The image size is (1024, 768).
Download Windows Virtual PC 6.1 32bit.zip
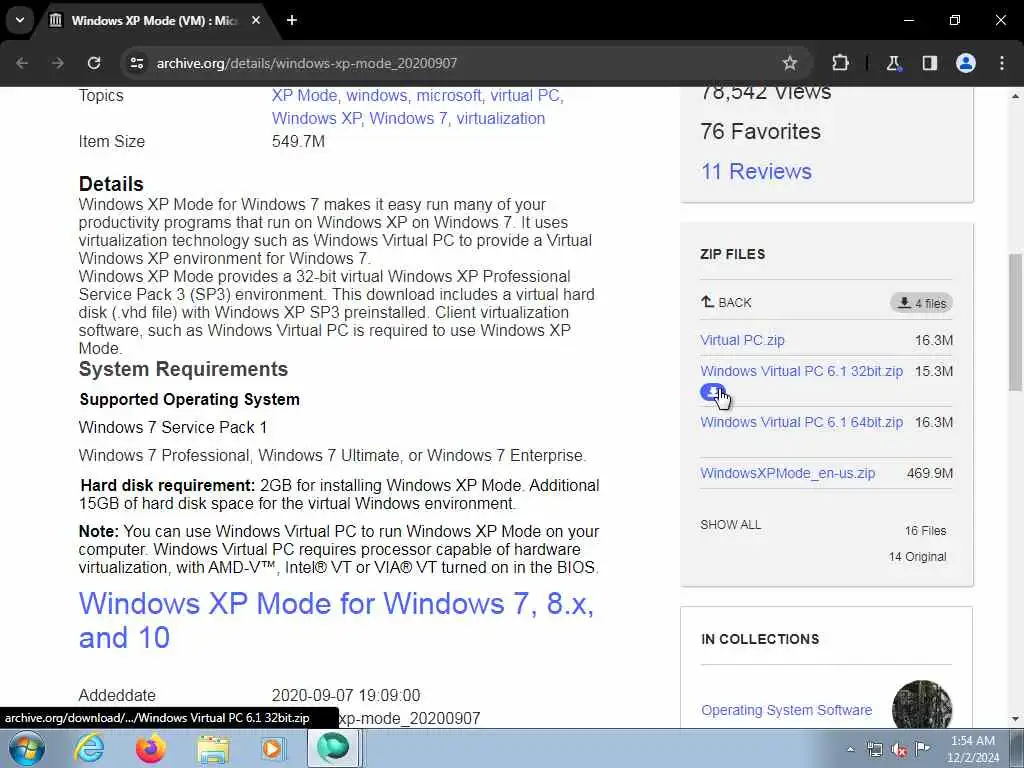tap(801, 371)
